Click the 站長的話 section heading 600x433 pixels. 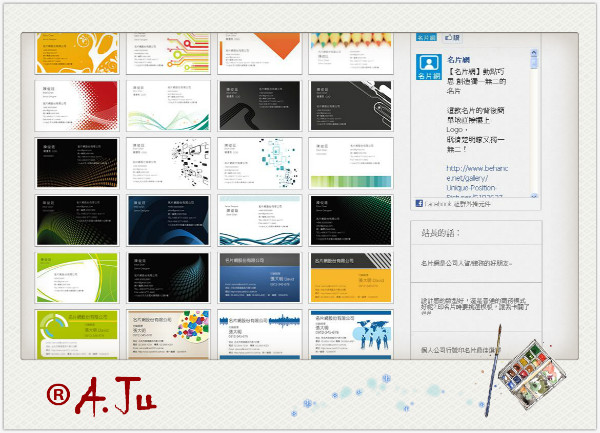click(440, 233)
